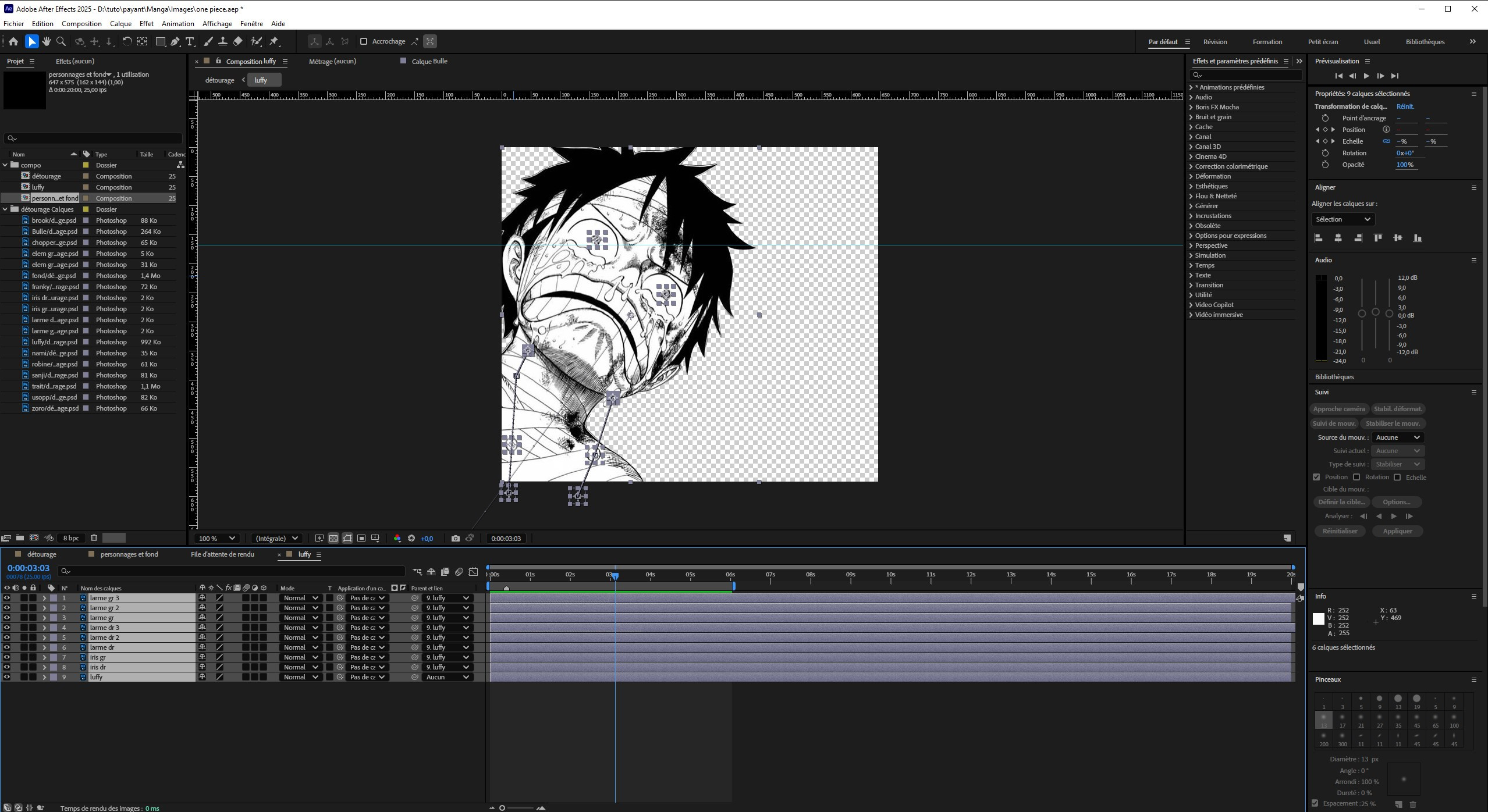
Task: Open channel and color management icon
Action: tap(397, 539)
